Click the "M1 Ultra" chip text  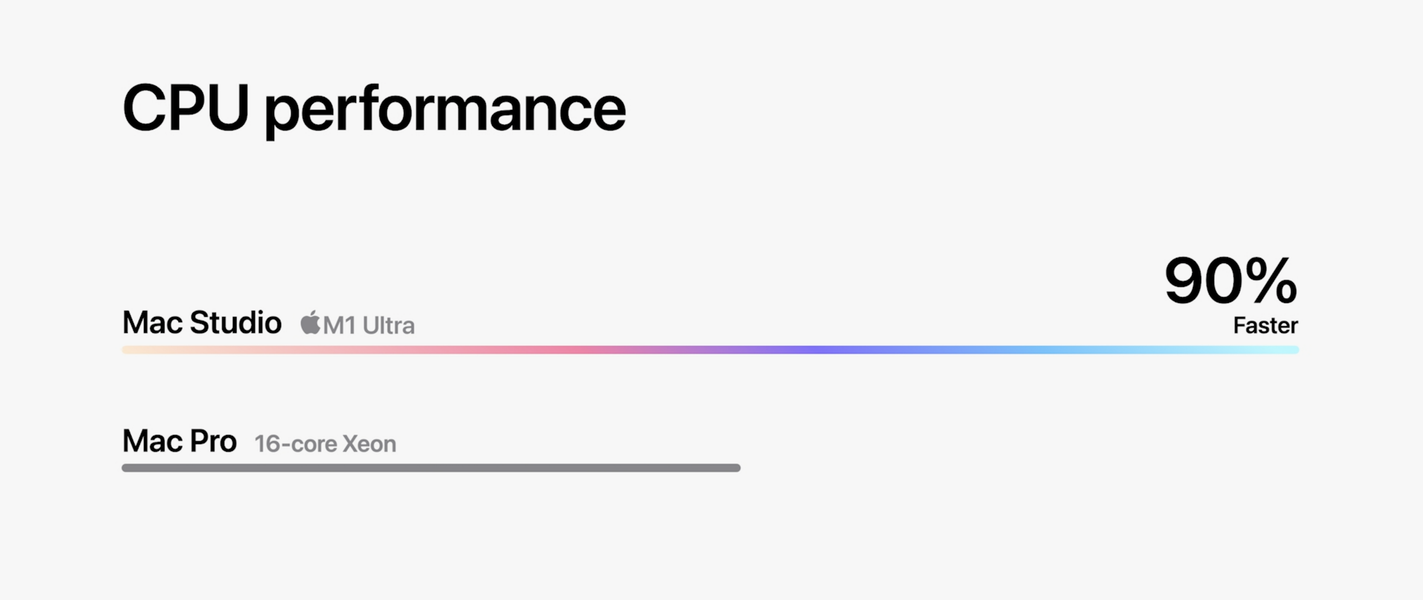pyautogui.click(x=368, y=325)
